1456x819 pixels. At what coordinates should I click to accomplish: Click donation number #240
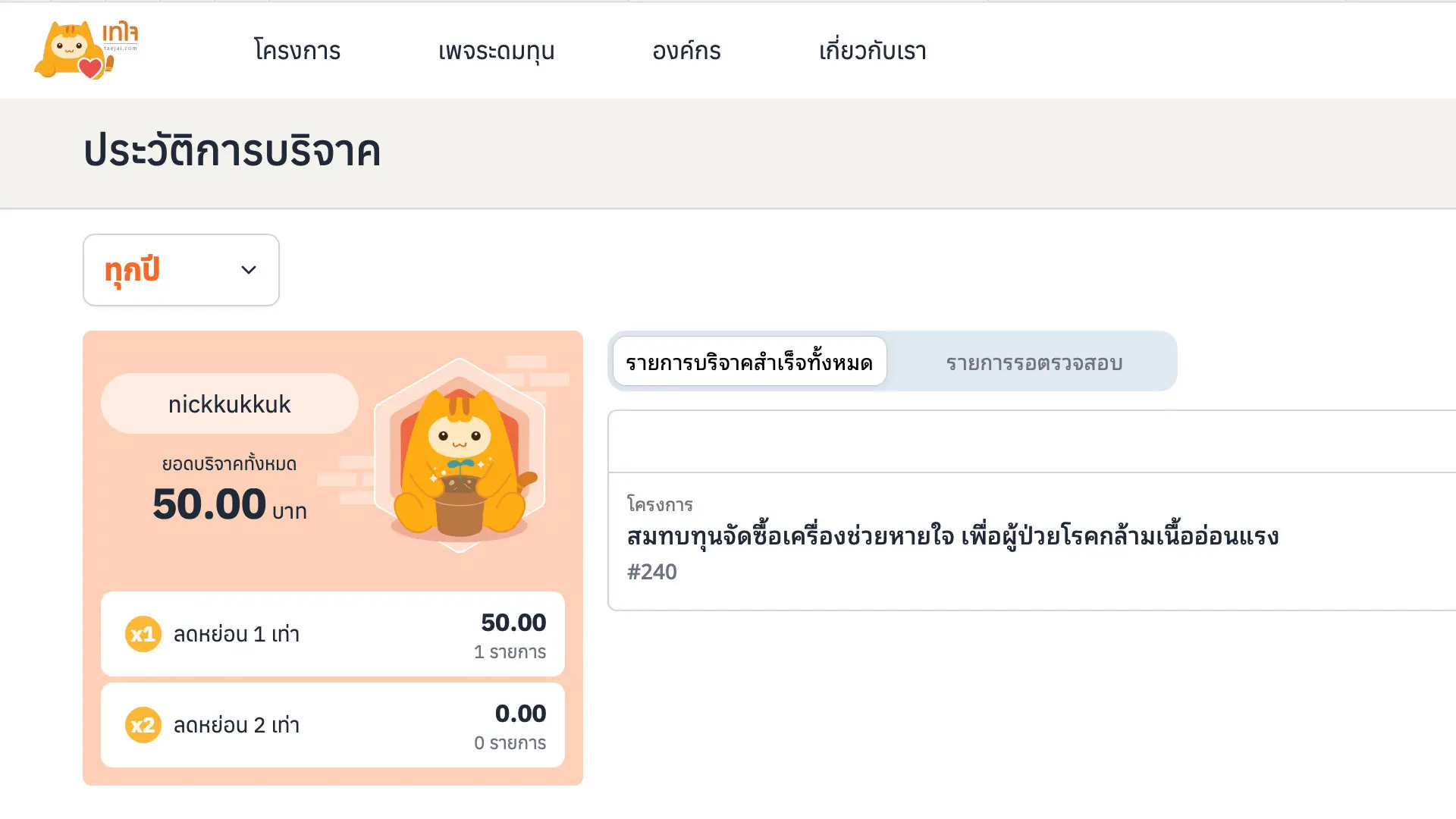[652, 572]
